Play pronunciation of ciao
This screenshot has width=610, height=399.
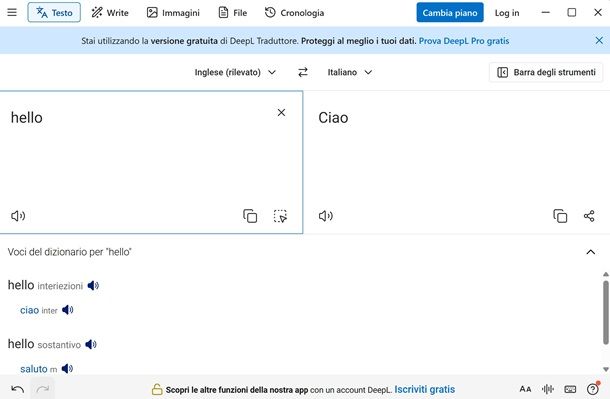click(68, 310)
